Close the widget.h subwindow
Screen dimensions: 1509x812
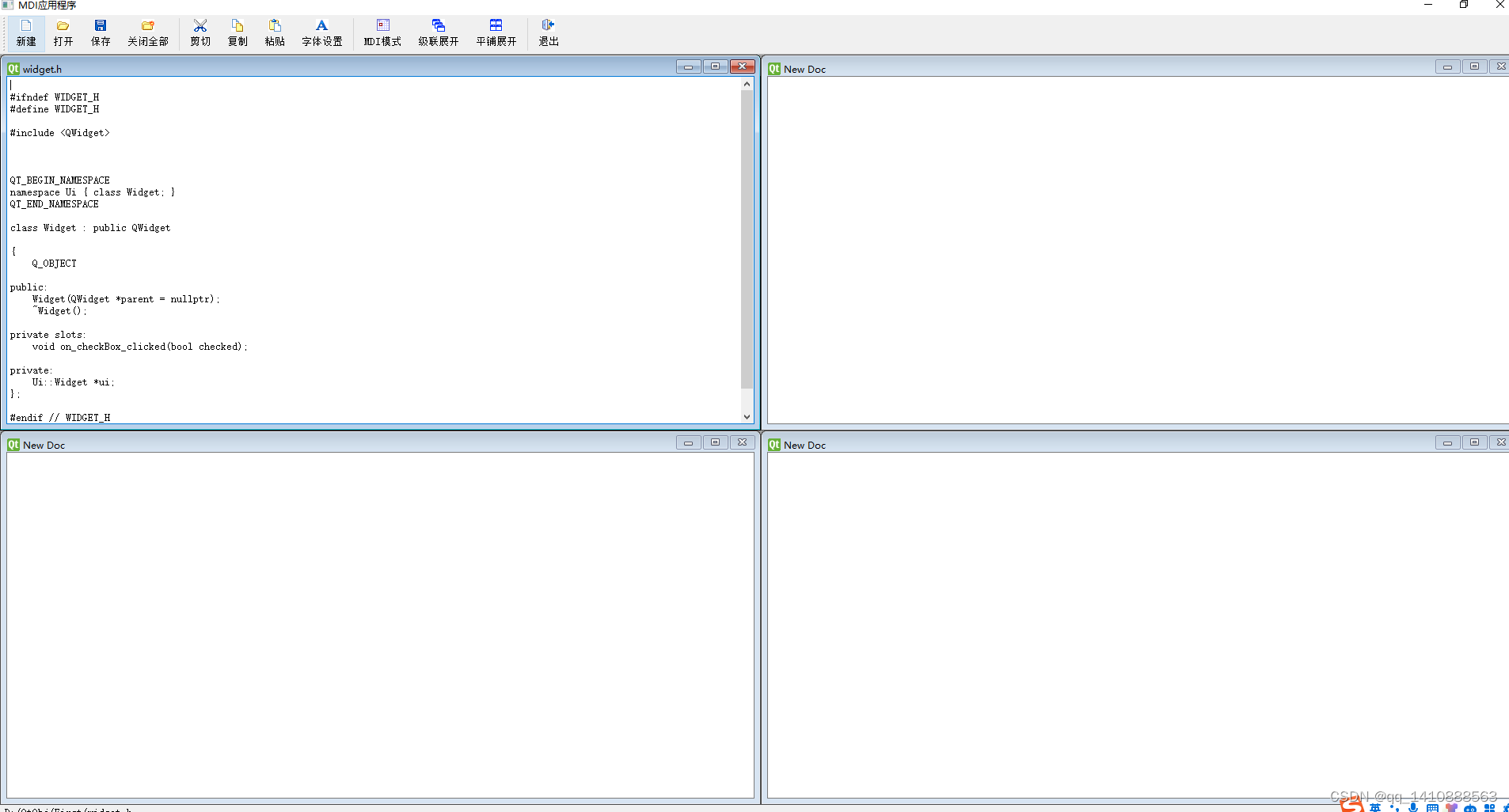click(x=742, y=66)
